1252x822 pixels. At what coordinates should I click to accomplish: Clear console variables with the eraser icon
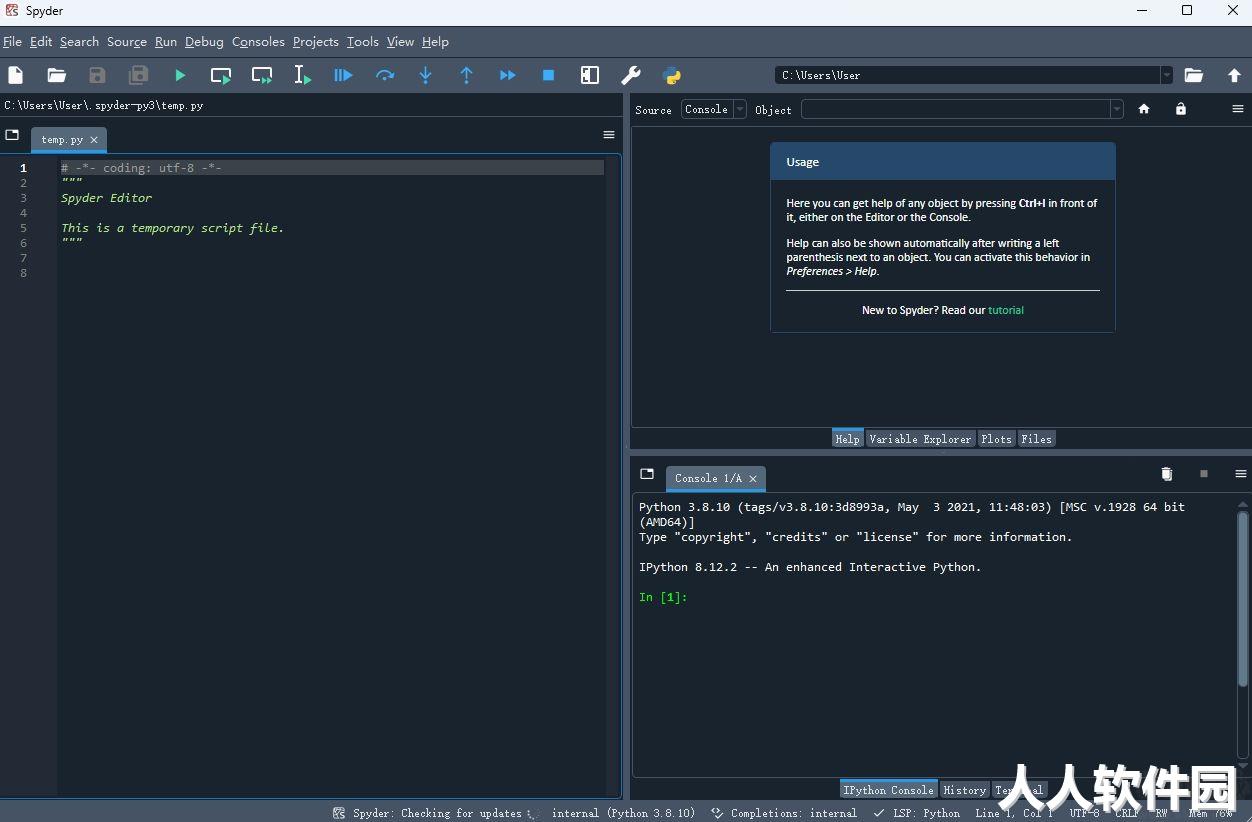pyautogui.click(x=1166, y=474)
